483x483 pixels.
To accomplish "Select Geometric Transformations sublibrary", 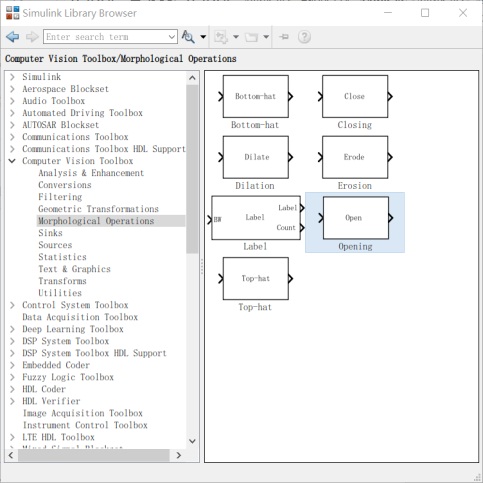I will 98,209.
